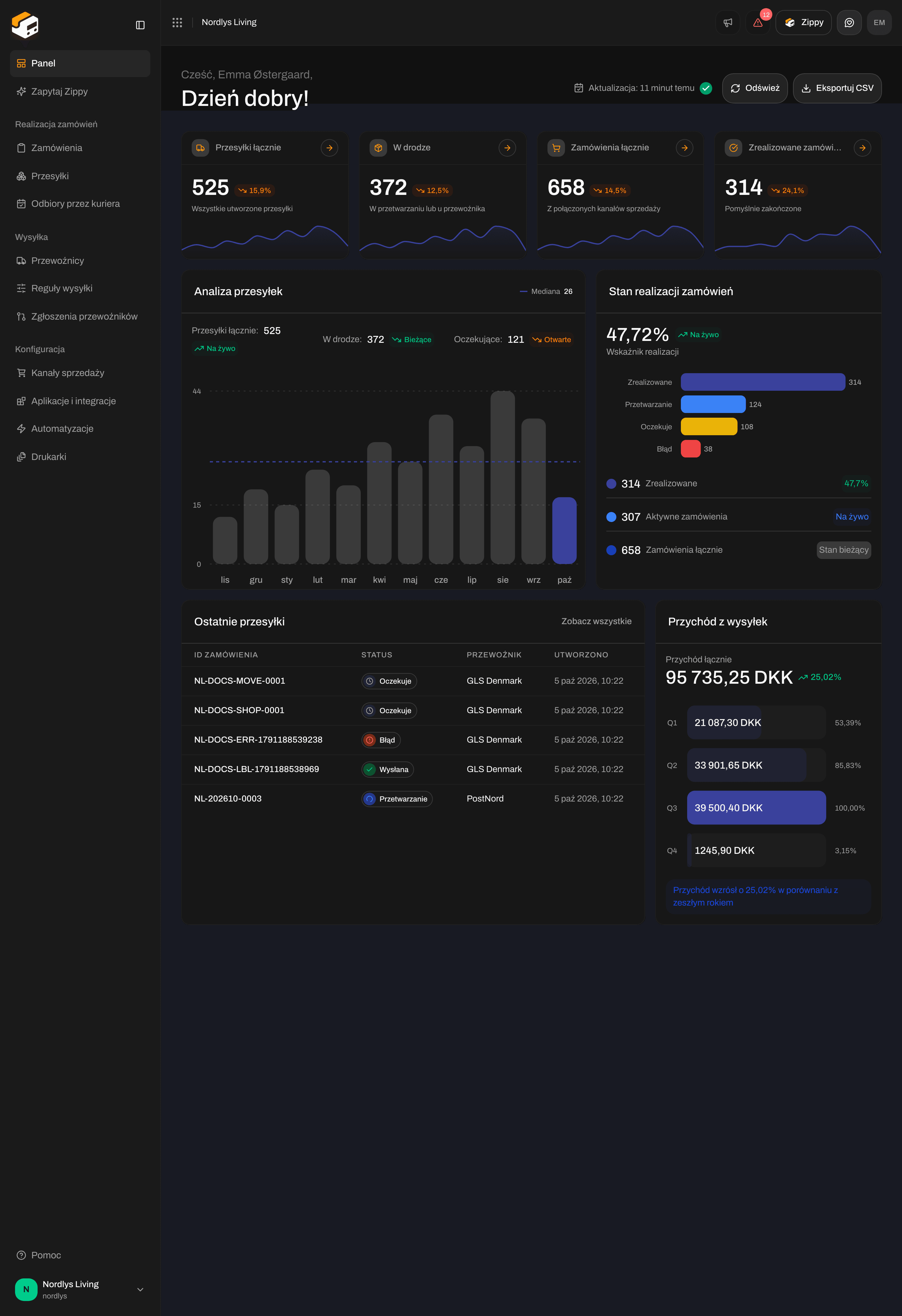Click the Odśwież button
Image resolution: width=902 pixels, height=1316 pixels.
(x=755, y=88)
